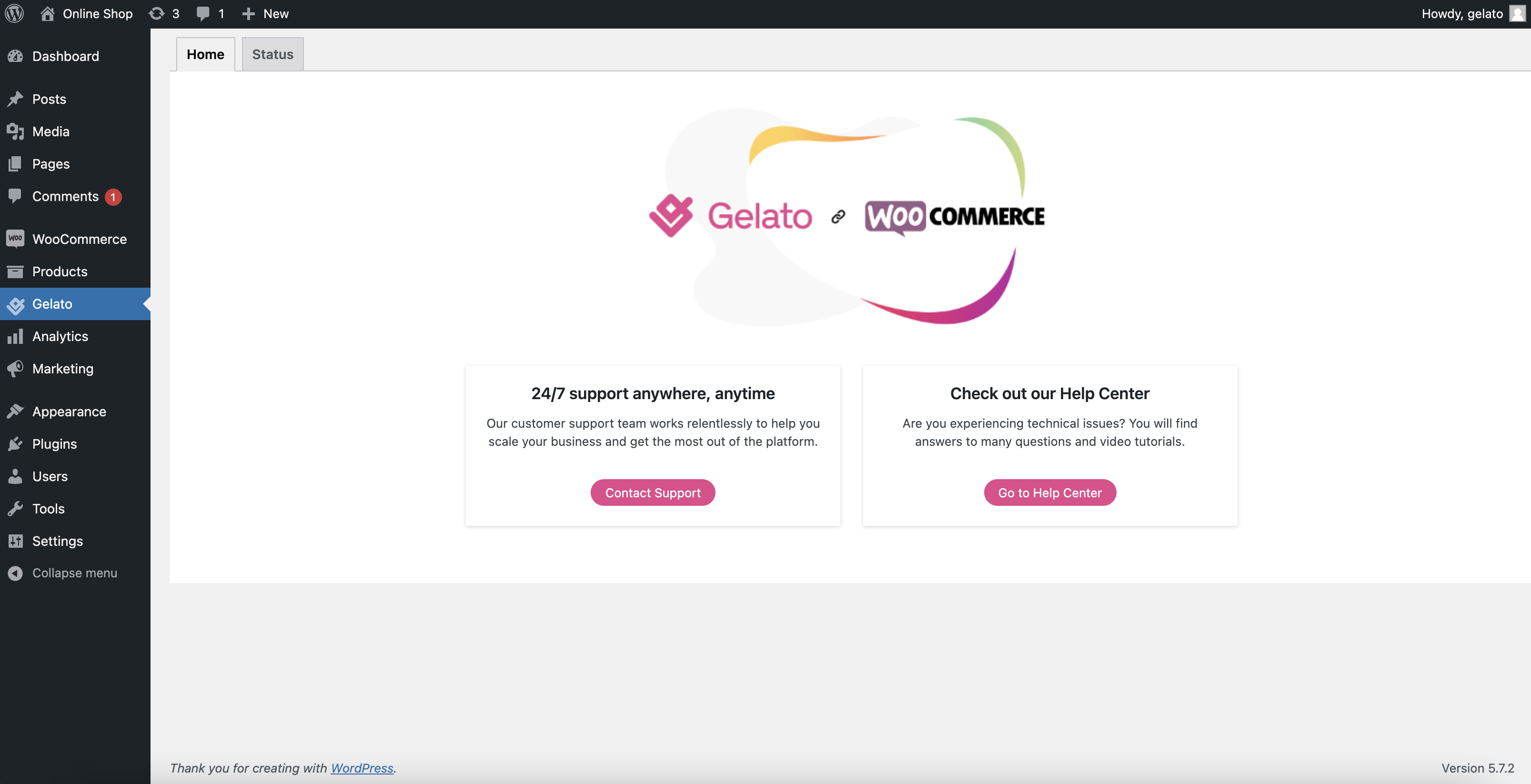Image resolution: width=1531 pixels, height=784 pixels.
Task: Click Contact Support button
Action: coord(652,492)
